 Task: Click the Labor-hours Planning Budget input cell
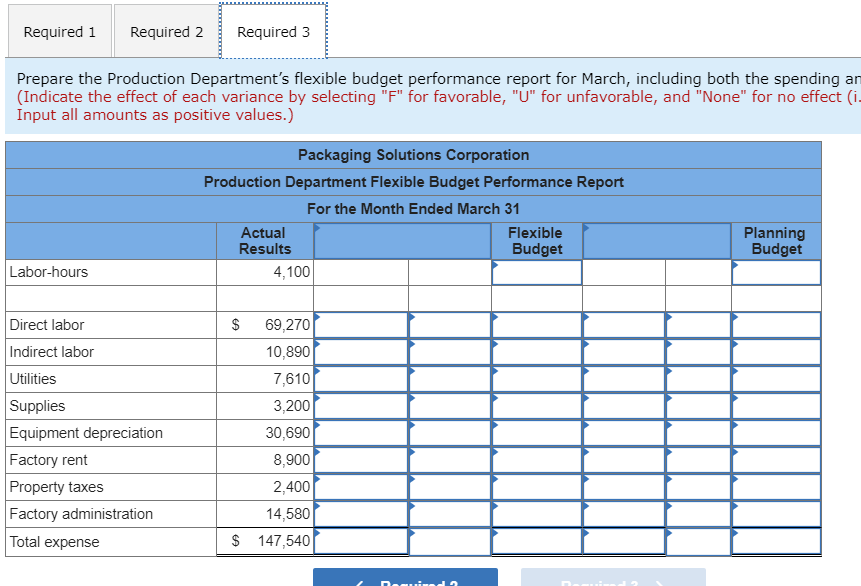click(776, 272)
